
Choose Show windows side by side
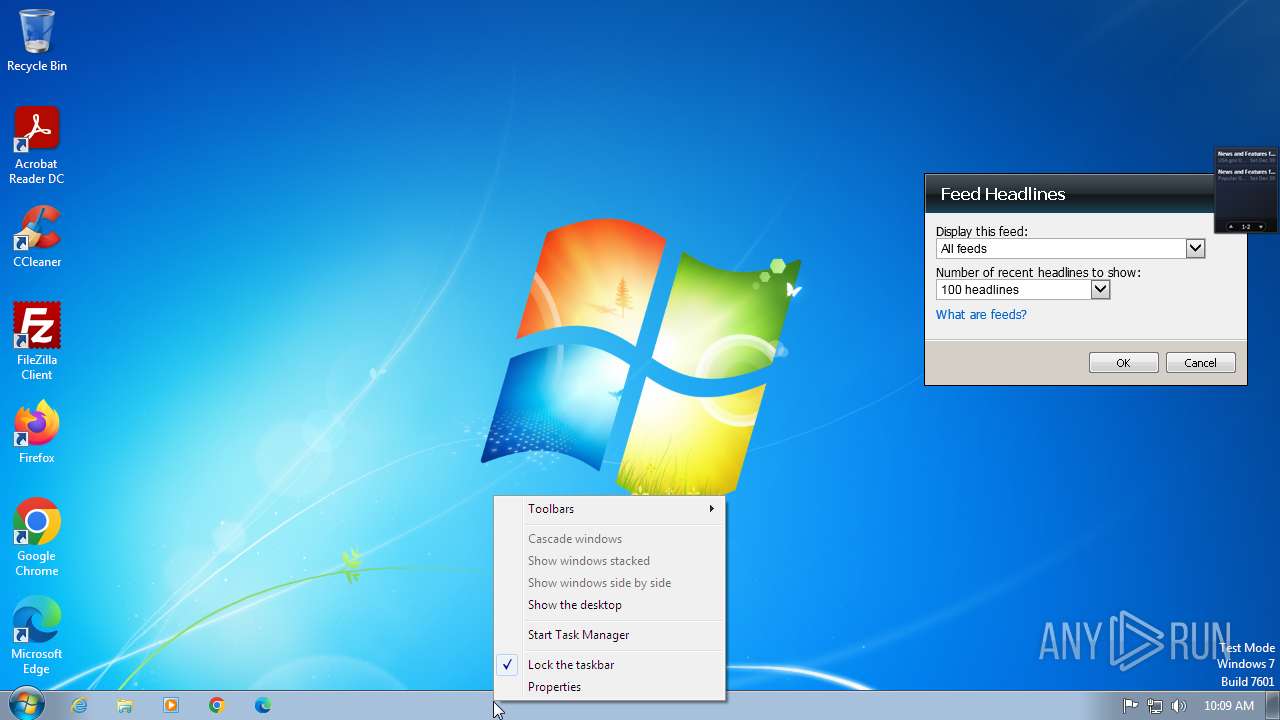(x=609, y=583)
